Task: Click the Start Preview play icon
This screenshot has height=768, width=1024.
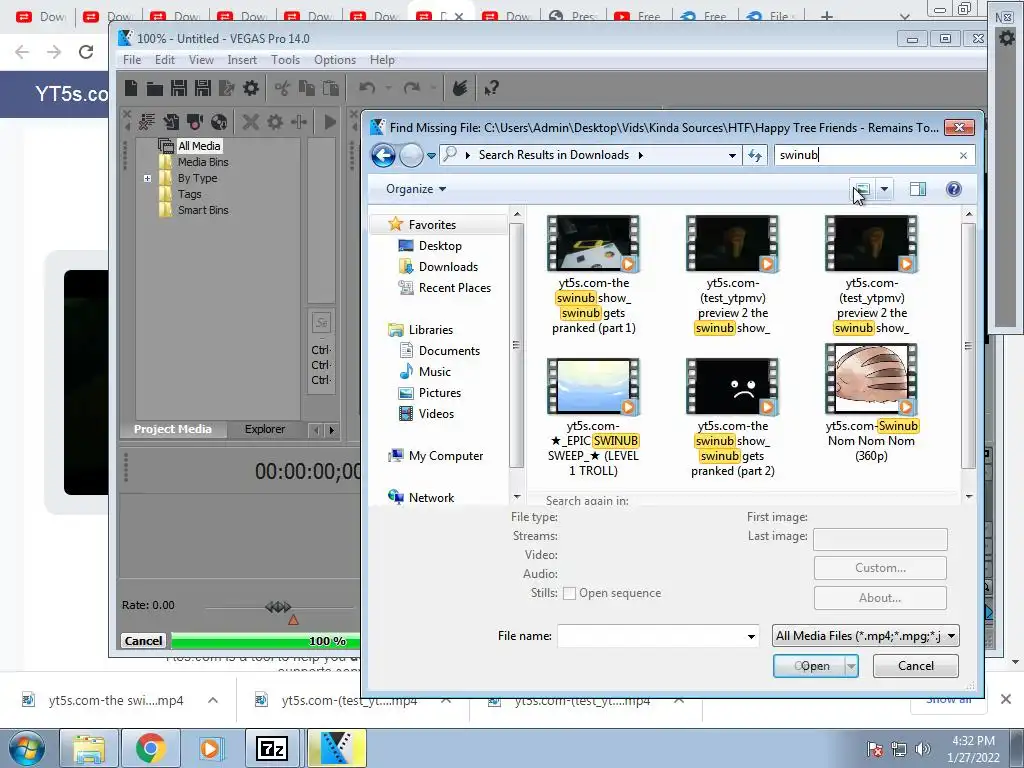Action: point(330,121)
